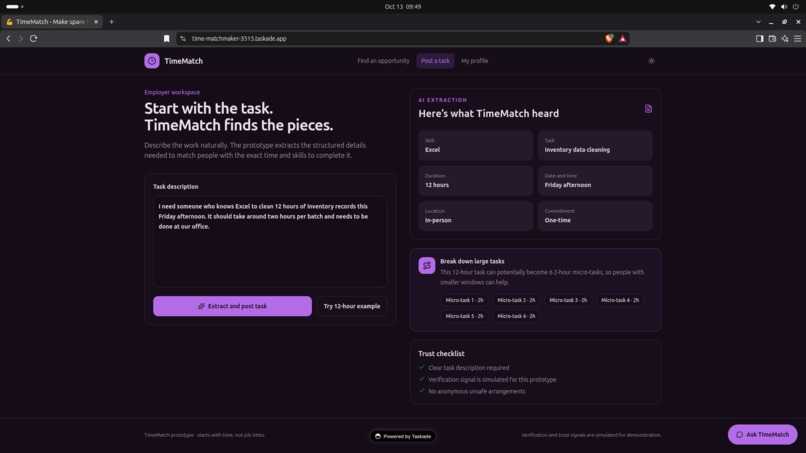Click the Date and time Friday afternoon card
Image resolution: width=806 pixels, height=453 pixels.
tap(595, 180)
